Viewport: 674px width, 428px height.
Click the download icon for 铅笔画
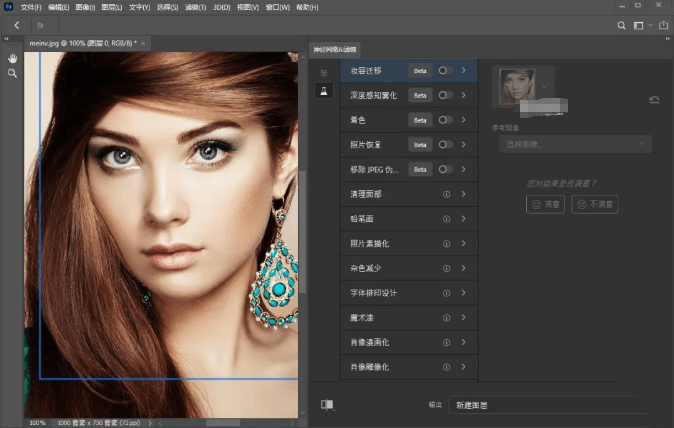[x=447, y=219]
